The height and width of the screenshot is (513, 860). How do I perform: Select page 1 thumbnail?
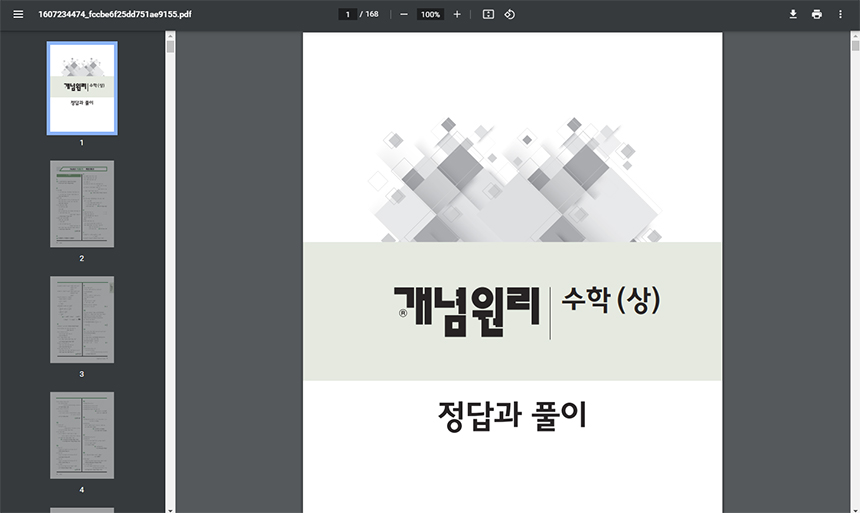pos(82,88)
